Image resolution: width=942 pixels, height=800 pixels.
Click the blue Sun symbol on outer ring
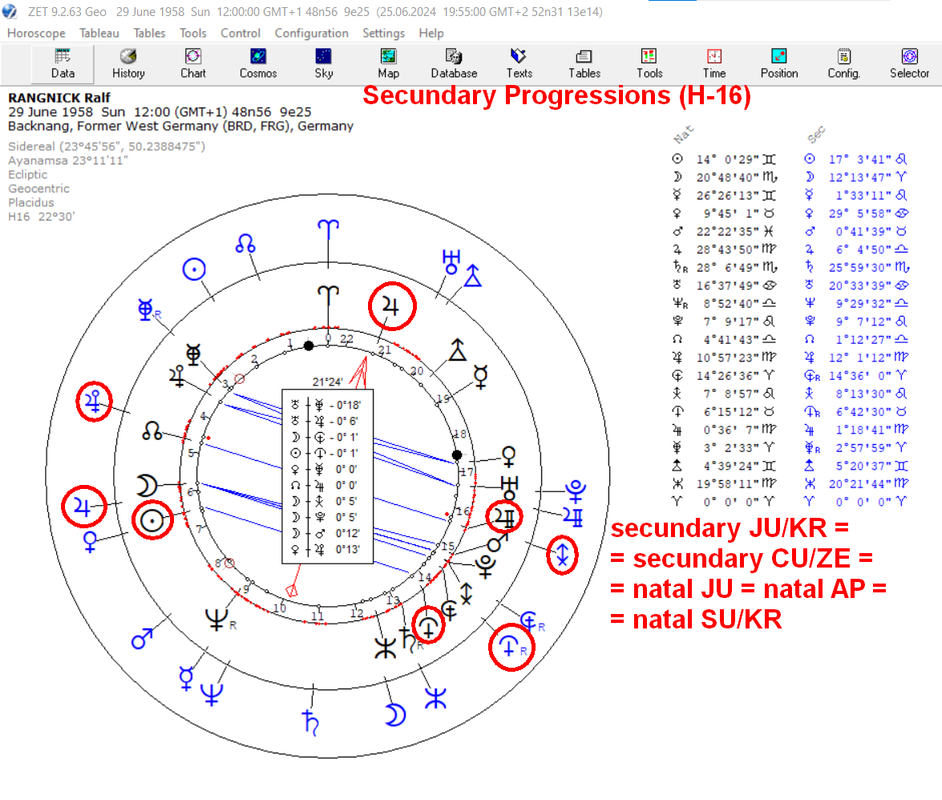[194, 270]
